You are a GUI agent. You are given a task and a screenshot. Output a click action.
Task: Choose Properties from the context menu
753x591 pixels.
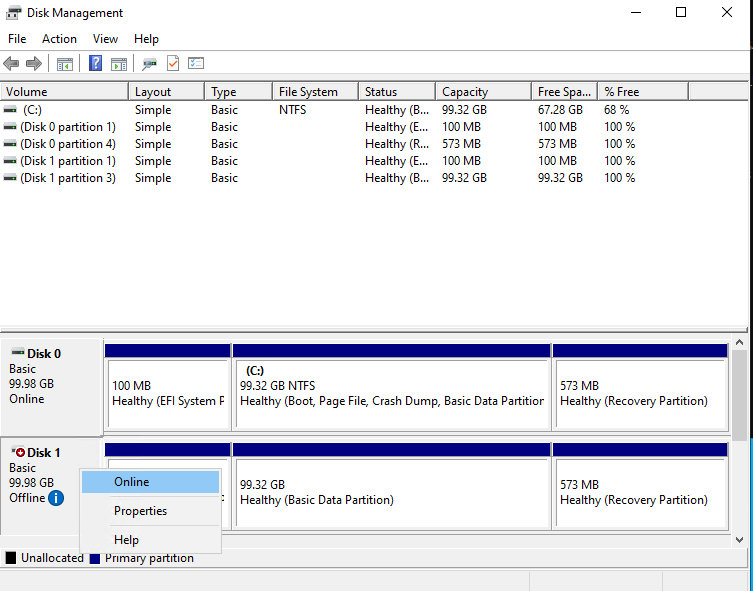(140, 511)
